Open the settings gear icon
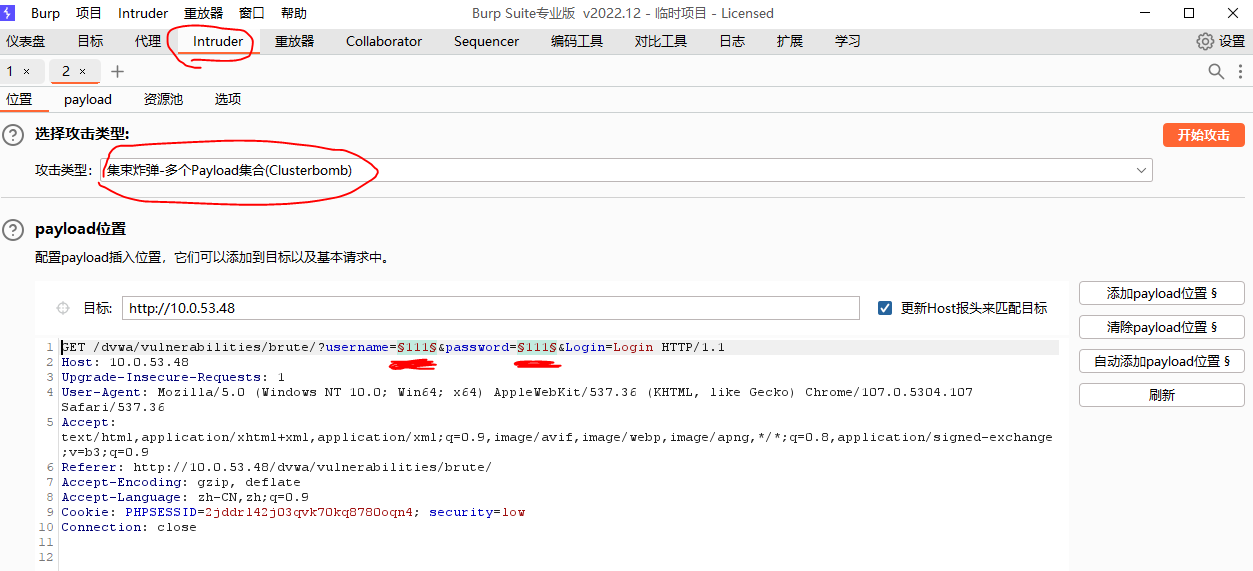Screen dimensions: 1253x571 (1205, 41)
